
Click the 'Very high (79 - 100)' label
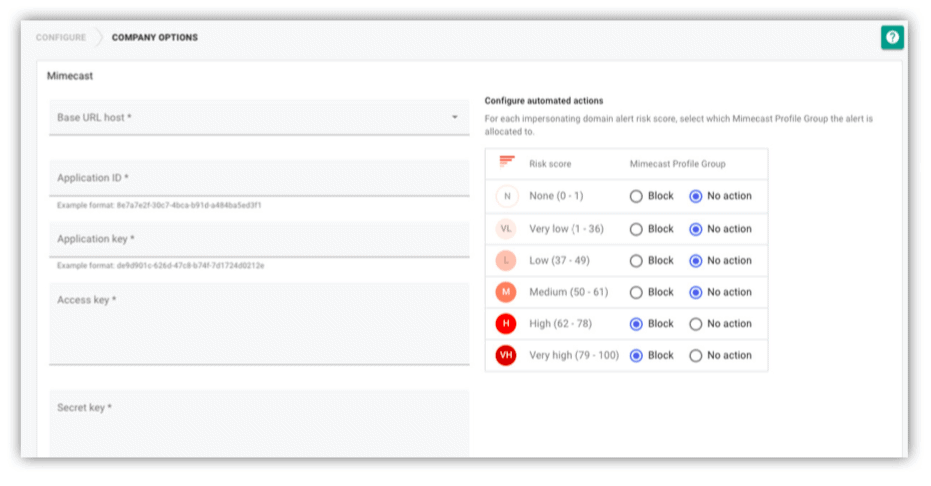(574, 355)
